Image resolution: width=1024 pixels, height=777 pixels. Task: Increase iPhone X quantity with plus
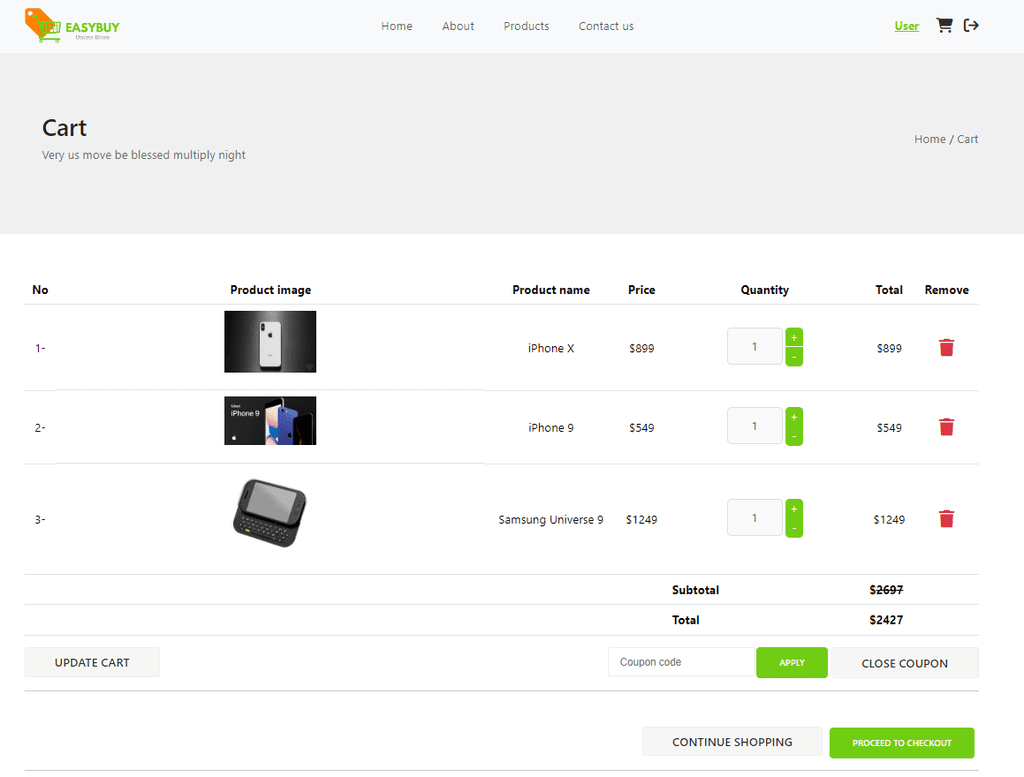794,338
